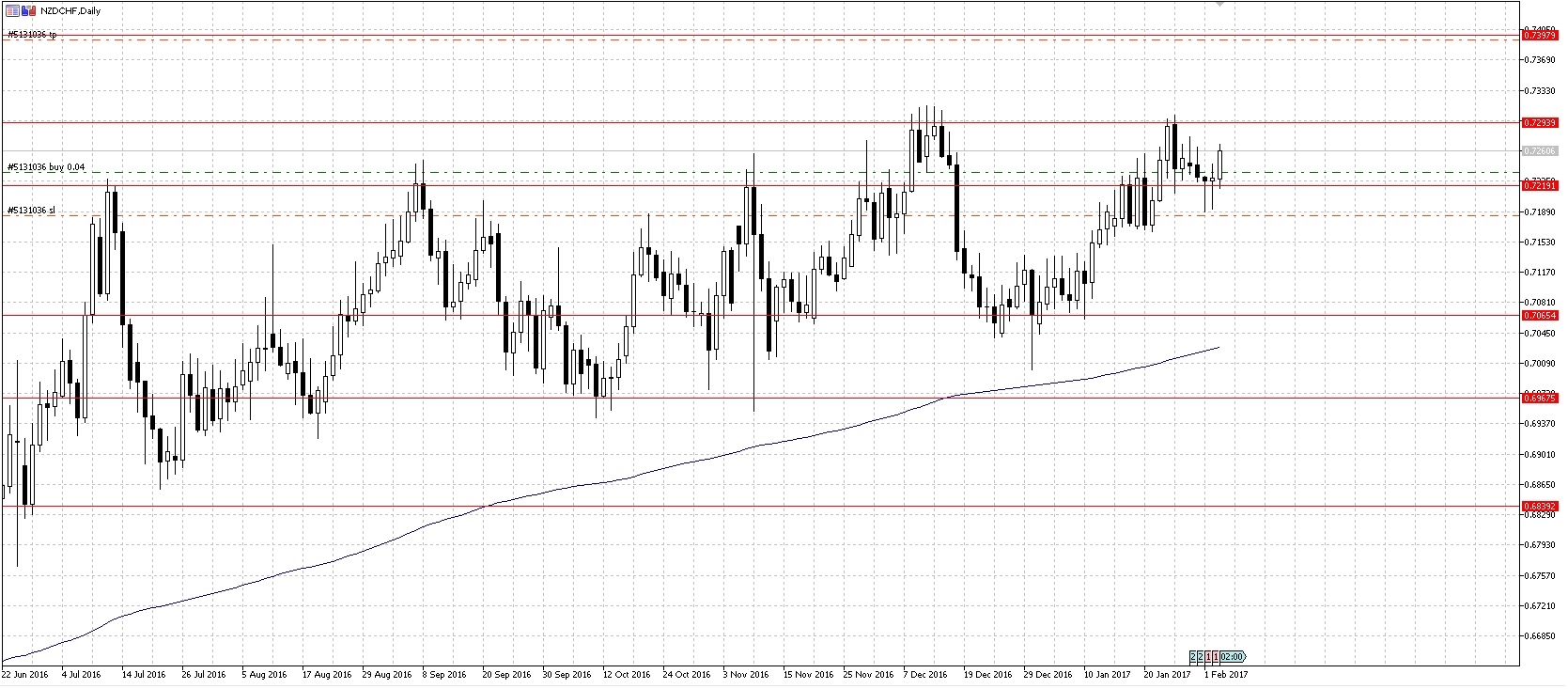Click the 0.70654 support price tag
The width and height of the screenshot is (1568, 689).
click(x=1540, y=316)
